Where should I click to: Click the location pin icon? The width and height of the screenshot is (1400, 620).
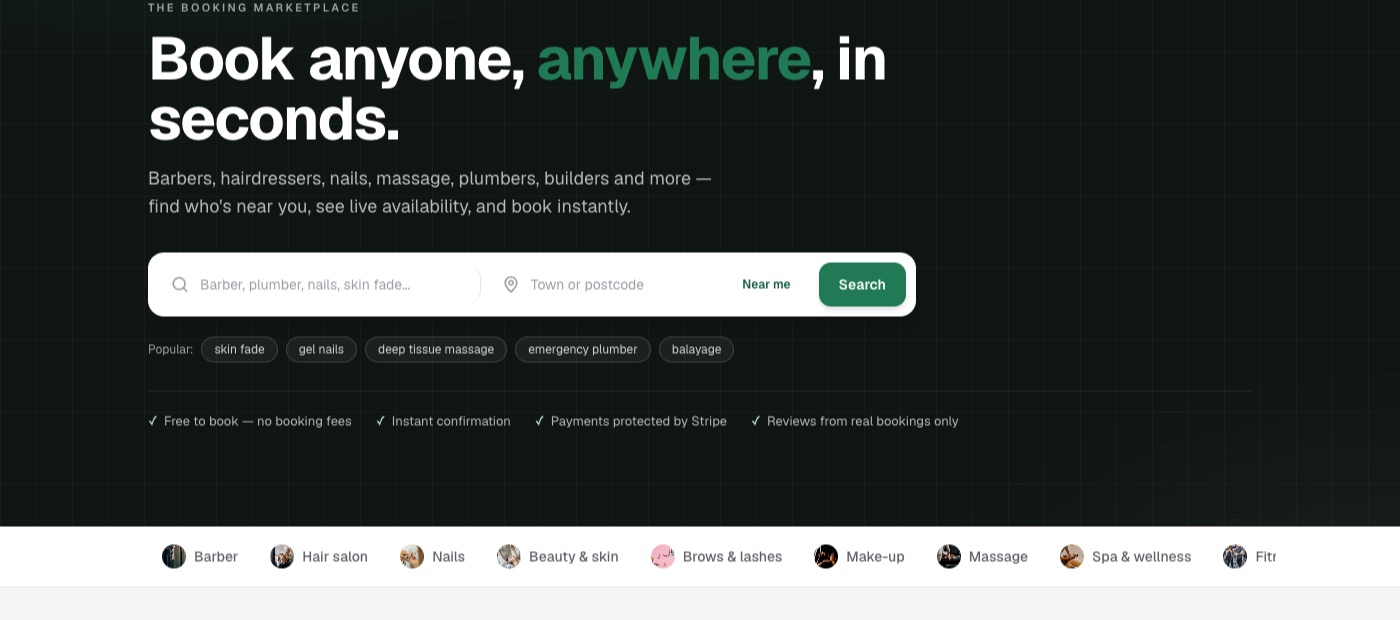pyautogui.click(x=510, y=284)
